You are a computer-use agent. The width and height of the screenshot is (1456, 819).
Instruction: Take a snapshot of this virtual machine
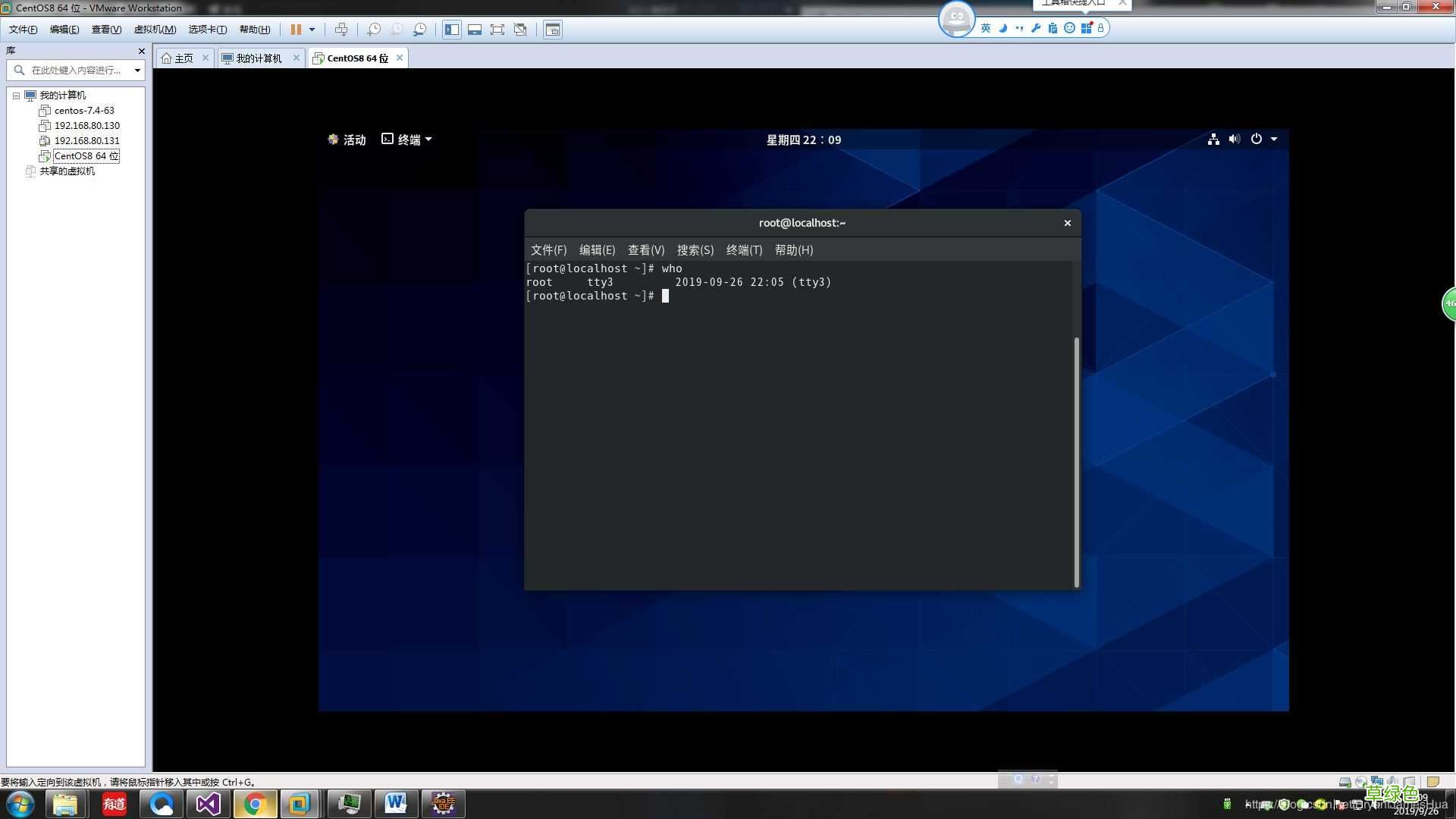[x=374, y=30]
